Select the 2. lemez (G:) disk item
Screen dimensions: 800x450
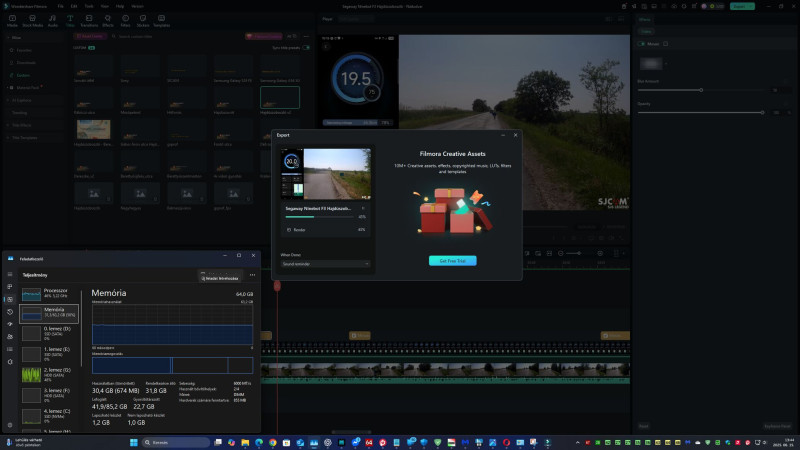point(49,375)
